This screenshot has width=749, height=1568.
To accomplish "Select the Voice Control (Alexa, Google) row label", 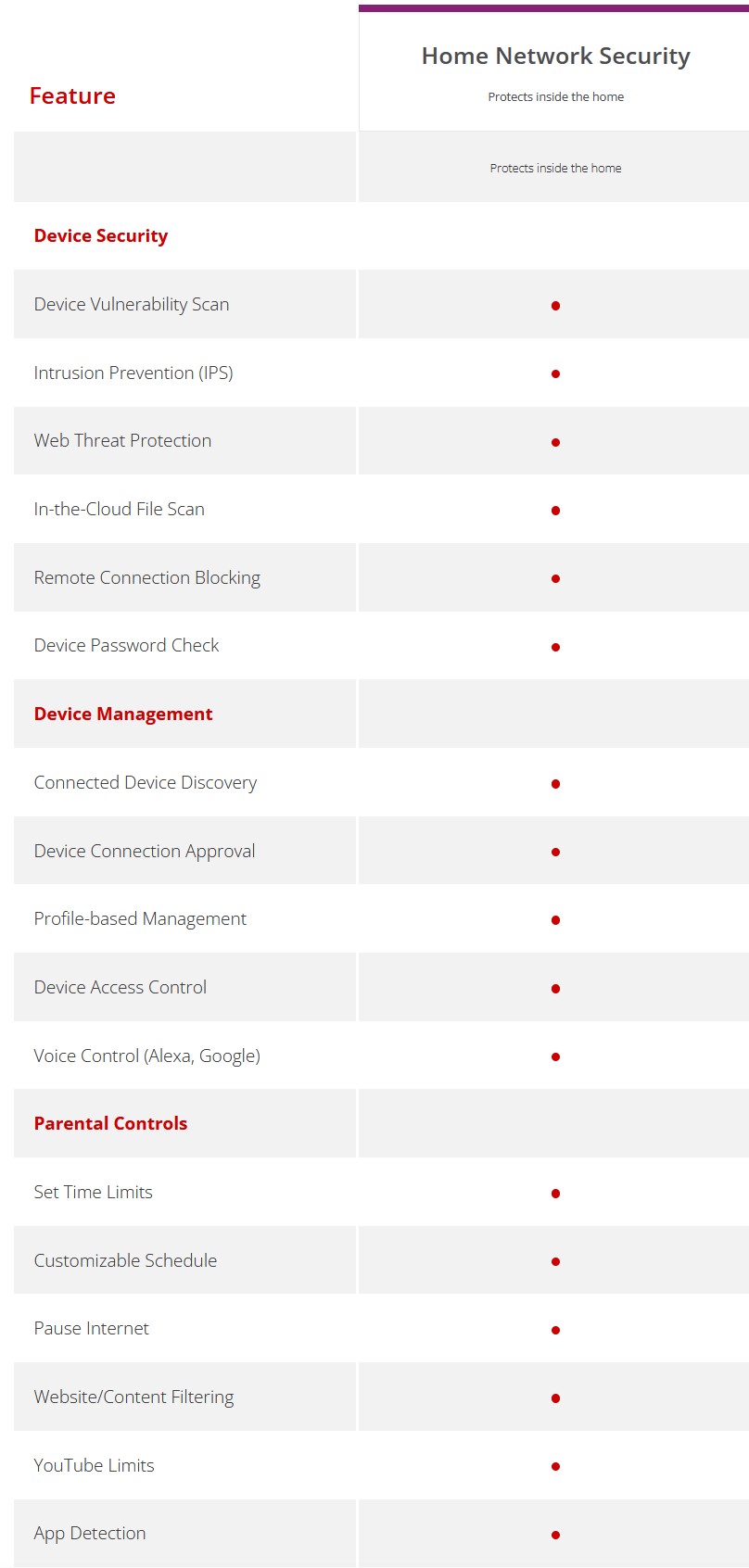I will click(x=146, y=1056).
